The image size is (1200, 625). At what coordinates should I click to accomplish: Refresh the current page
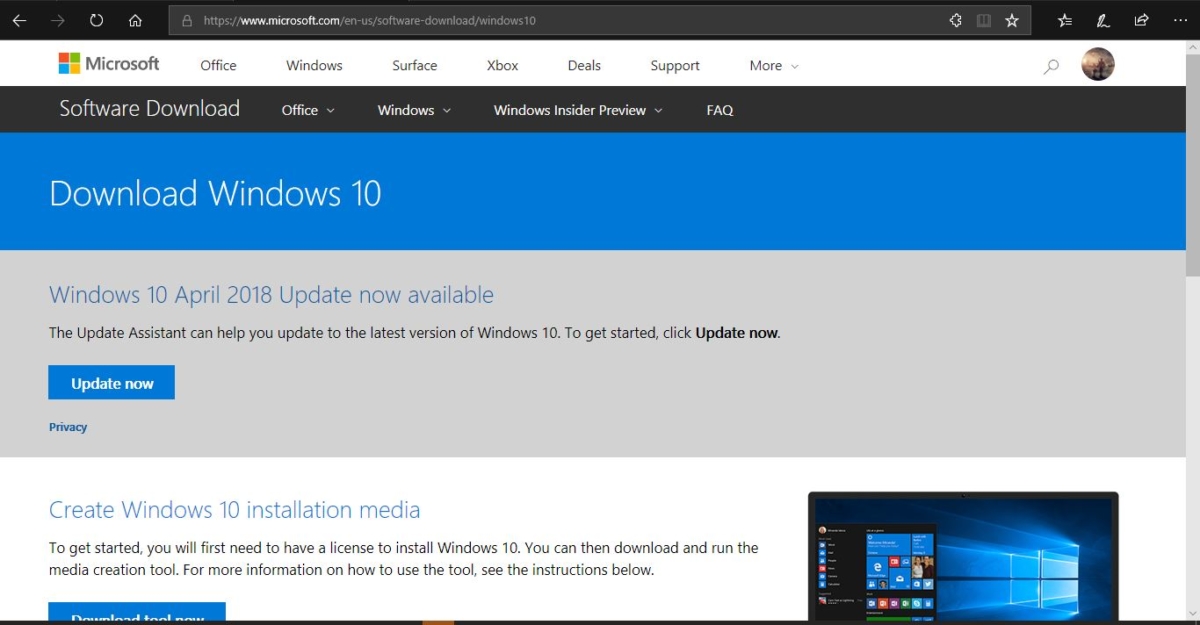coord(96,20)
